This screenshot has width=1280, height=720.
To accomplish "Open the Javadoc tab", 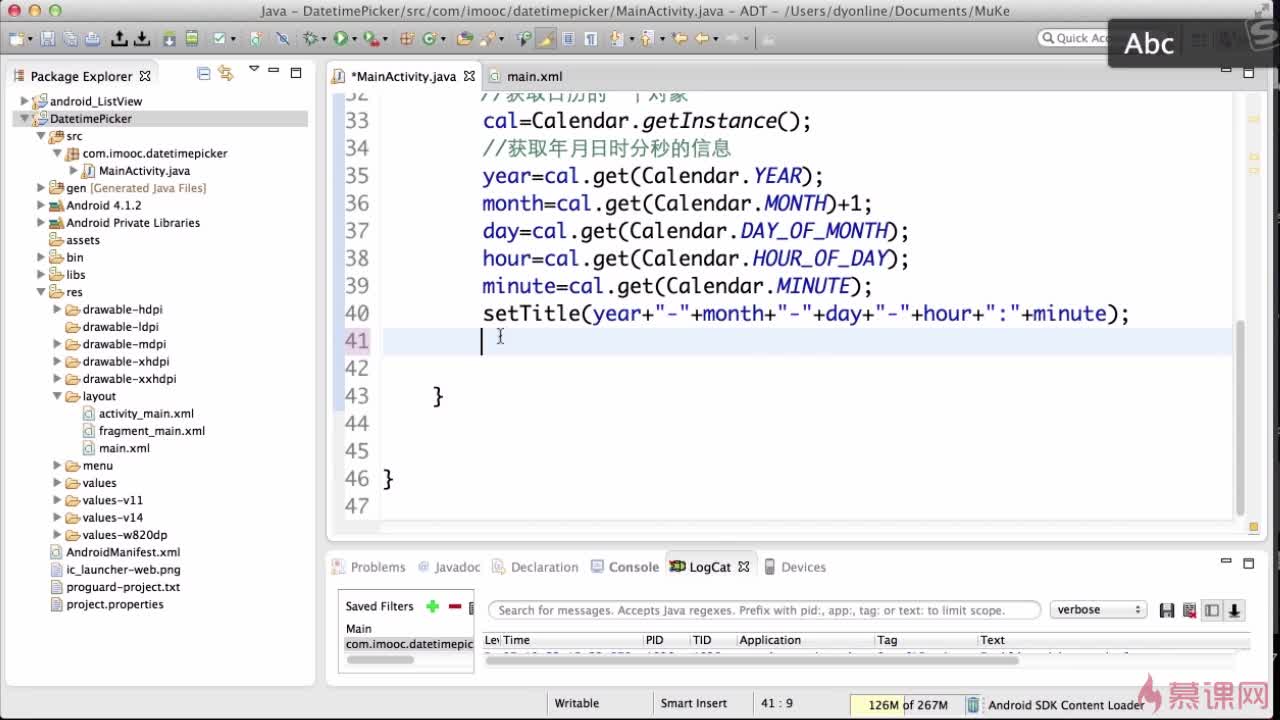I will [449, 567].
